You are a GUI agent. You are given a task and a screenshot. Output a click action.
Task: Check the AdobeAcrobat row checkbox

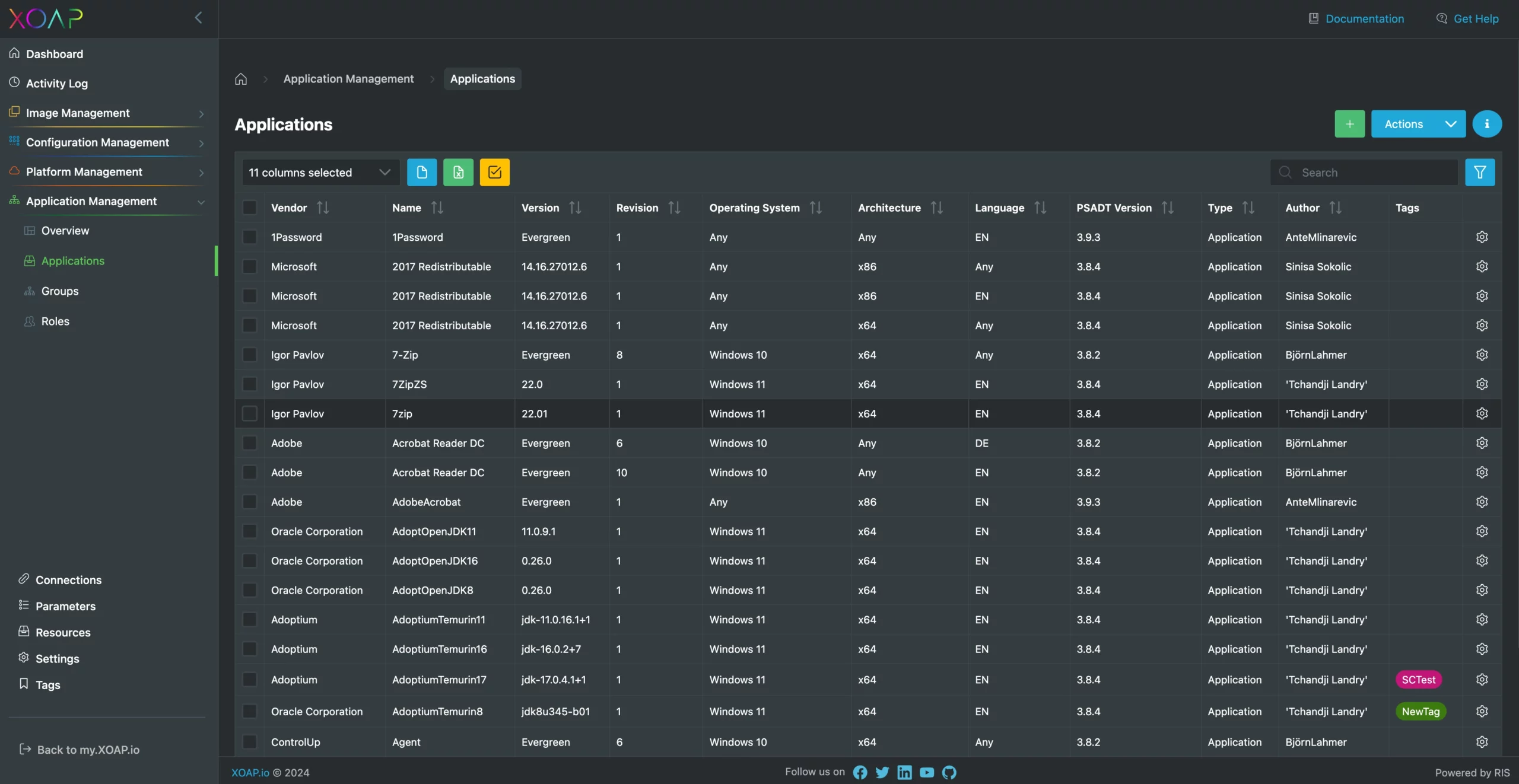pyautogui.click(x=250, y=502)
